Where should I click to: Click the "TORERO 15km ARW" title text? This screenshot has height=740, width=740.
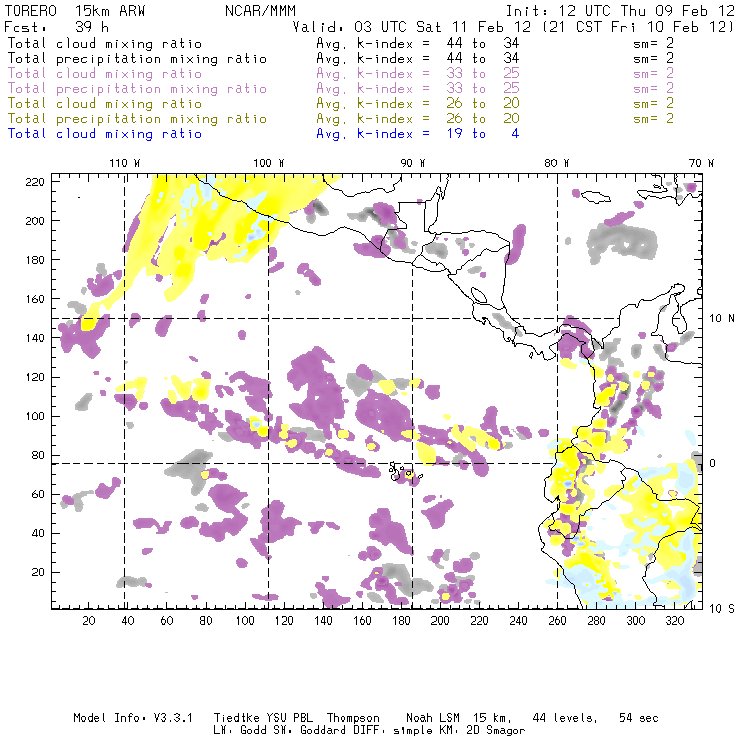(x=75, y=11)
